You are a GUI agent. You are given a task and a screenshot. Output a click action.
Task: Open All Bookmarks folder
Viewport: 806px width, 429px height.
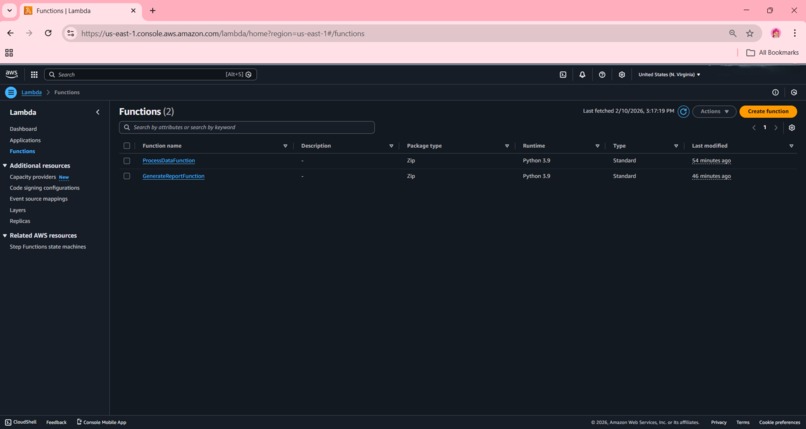[772, 52]
